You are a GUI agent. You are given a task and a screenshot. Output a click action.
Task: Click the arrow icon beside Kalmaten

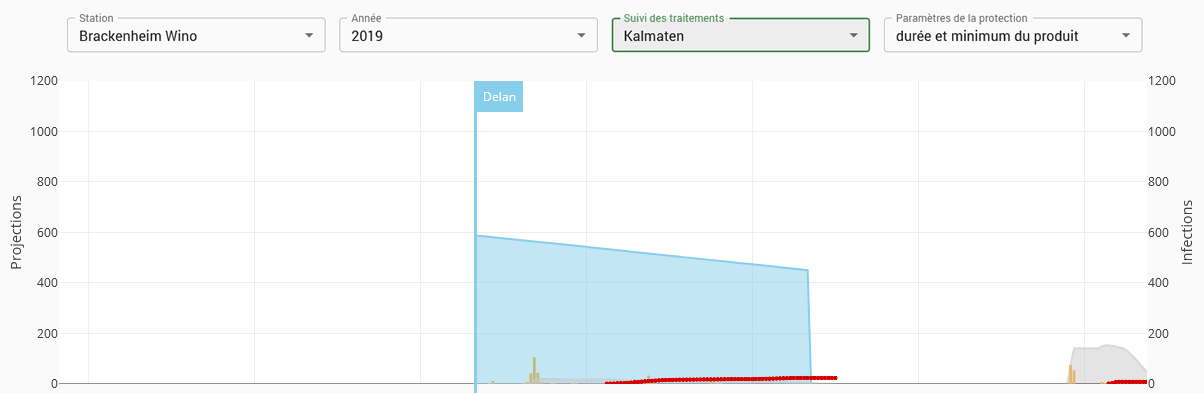point(853,36)
